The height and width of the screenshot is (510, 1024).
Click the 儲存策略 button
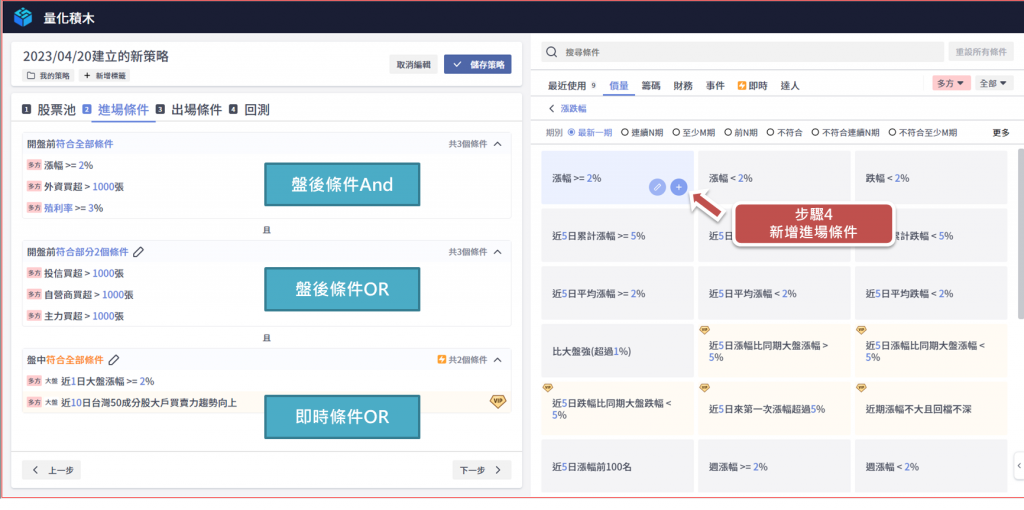[477, 64]
